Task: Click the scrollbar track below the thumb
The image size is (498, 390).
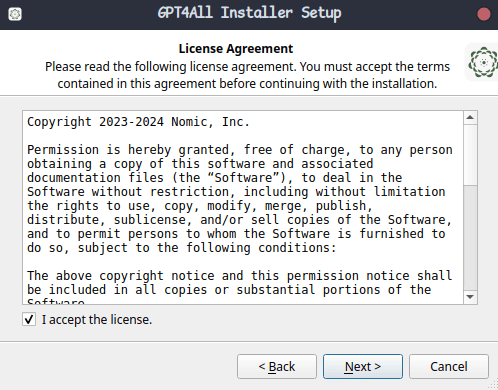Action: click(x=470, y=238)
